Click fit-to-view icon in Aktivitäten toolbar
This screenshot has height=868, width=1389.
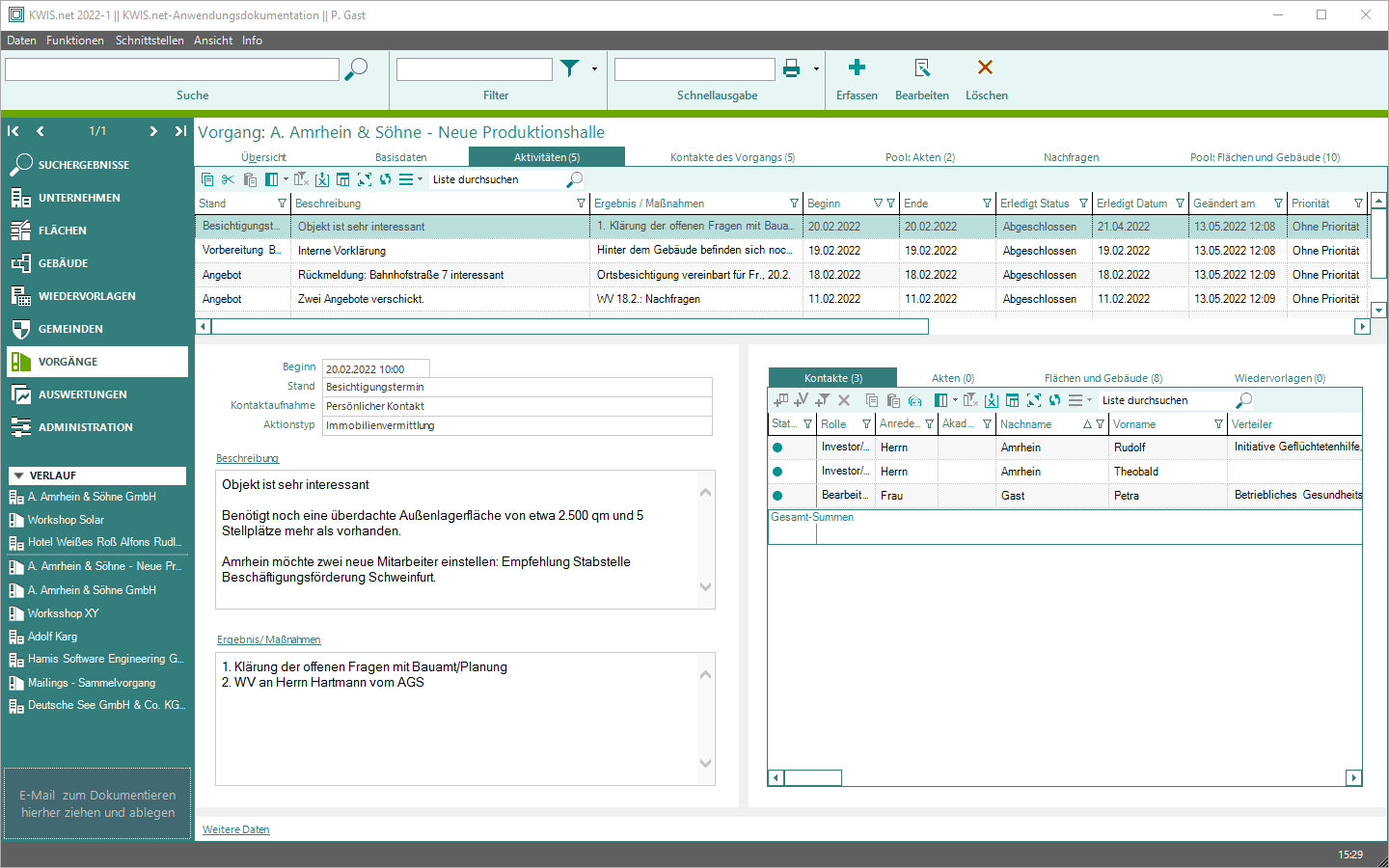365,179
